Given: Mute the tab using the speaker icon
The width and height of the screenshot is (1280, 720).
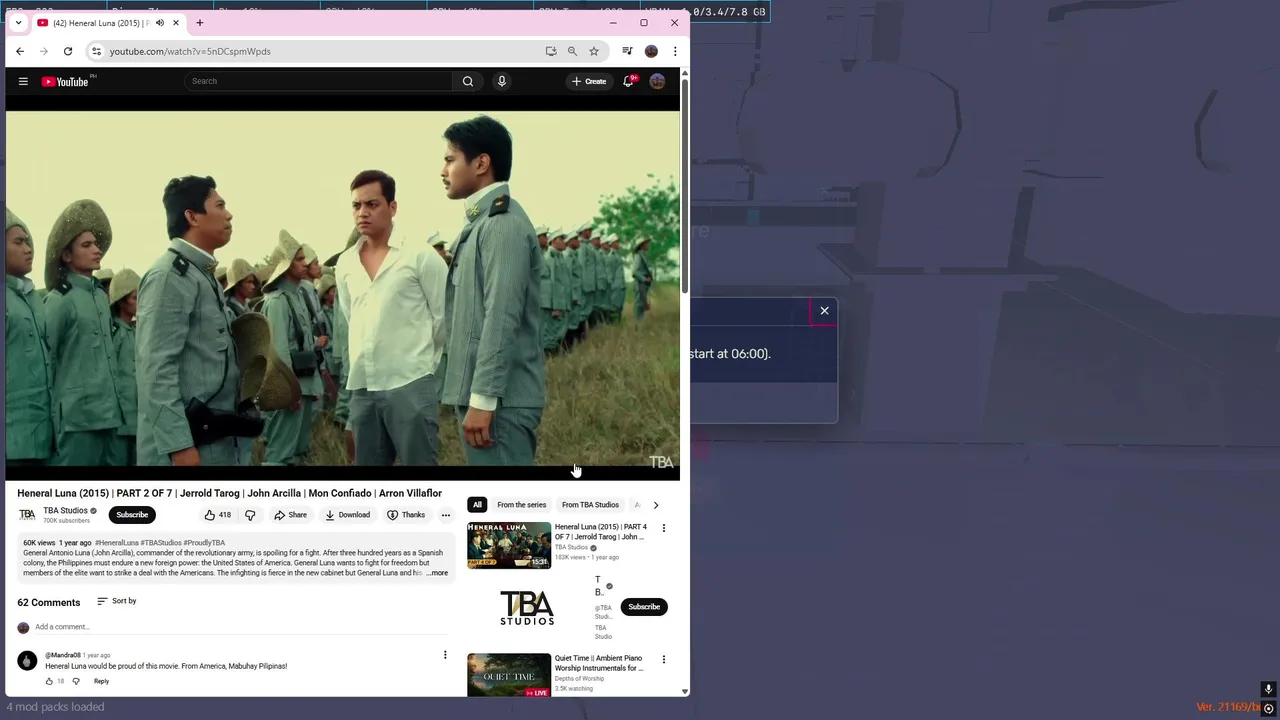Looking at the screenshot, I should pos(160,23).
